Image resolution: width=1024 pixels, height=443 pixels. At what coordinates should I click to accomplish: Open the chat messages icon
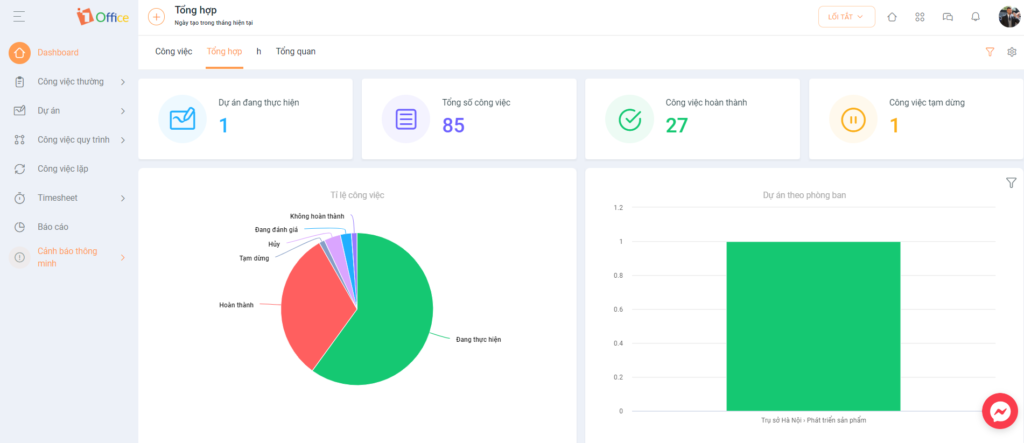948,17
